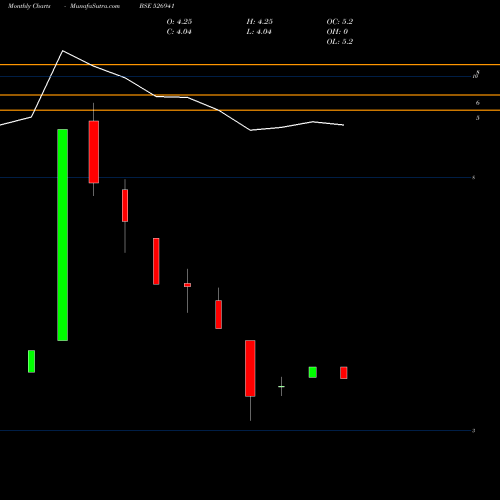Click the 'C: 4.04' close value
The image size is (500, 500).
[x=179, y=32]
